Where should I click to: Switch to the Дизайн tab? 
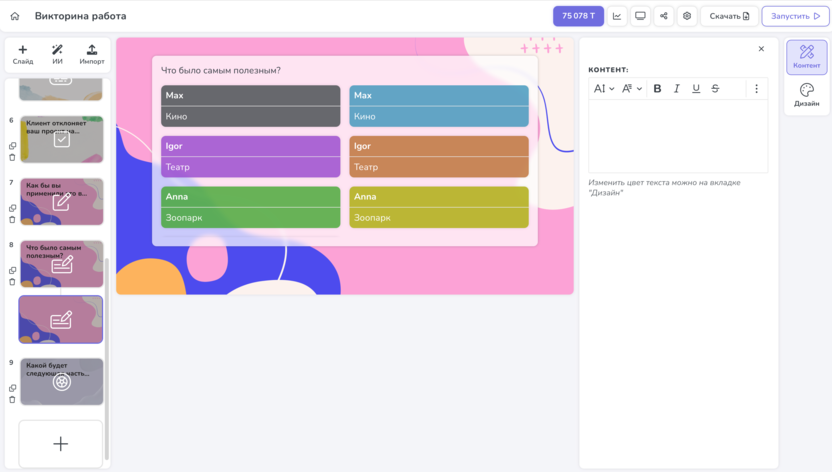806,95
